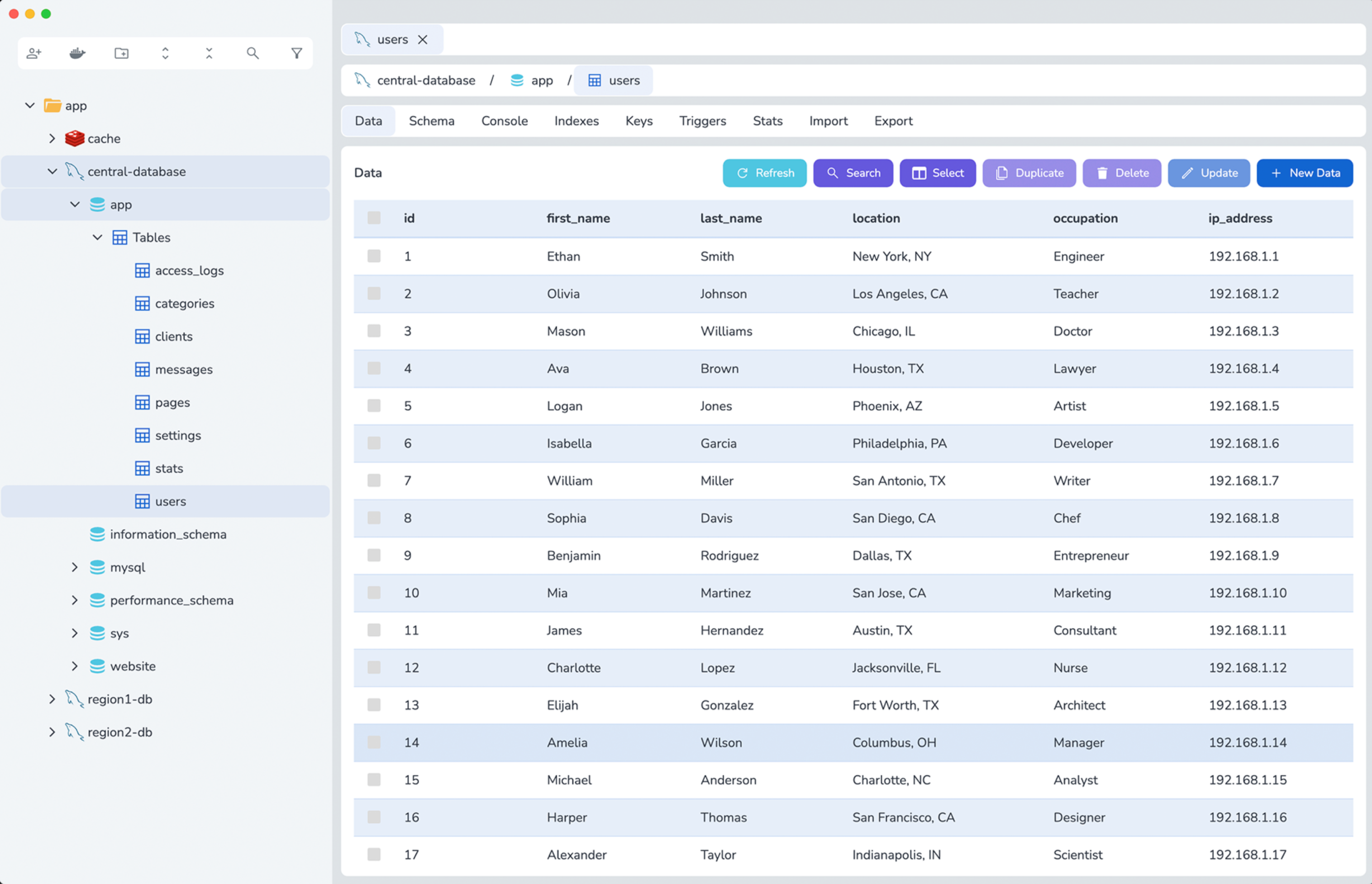Click the sidebar search magnifier icon
The width and height of the screenshot is (1372, 884).
(253, 54)
